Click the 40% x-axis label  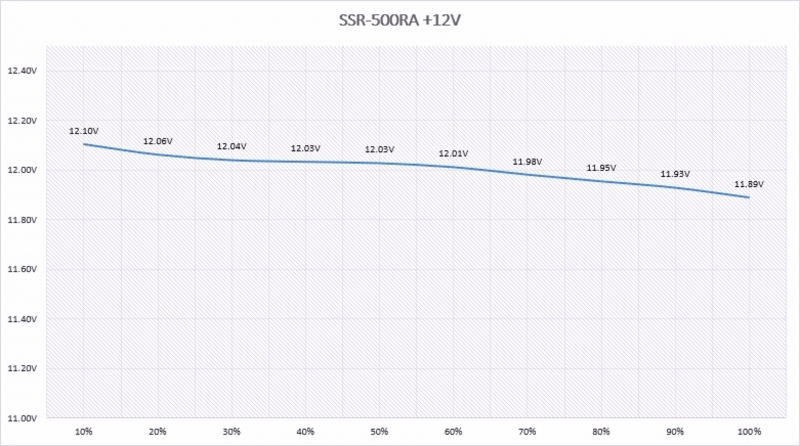point(306,432)
